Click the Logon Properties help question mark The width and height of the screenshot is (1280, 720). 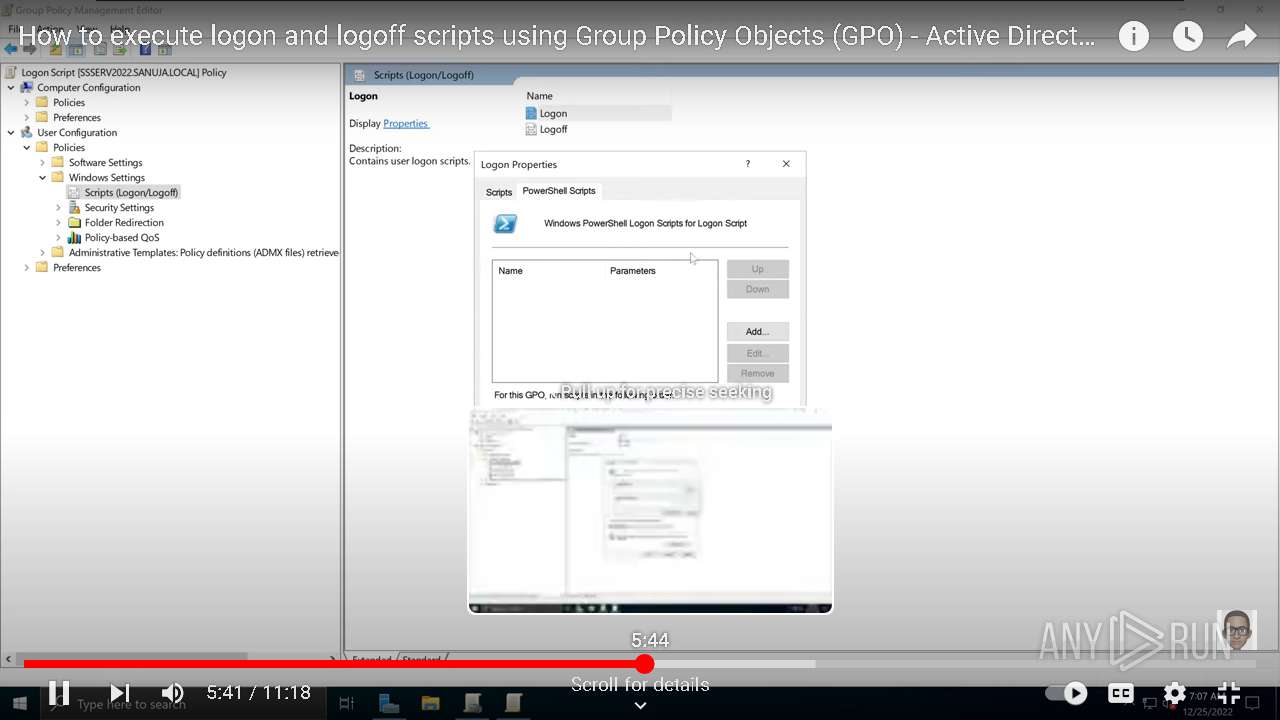point(747,164)
